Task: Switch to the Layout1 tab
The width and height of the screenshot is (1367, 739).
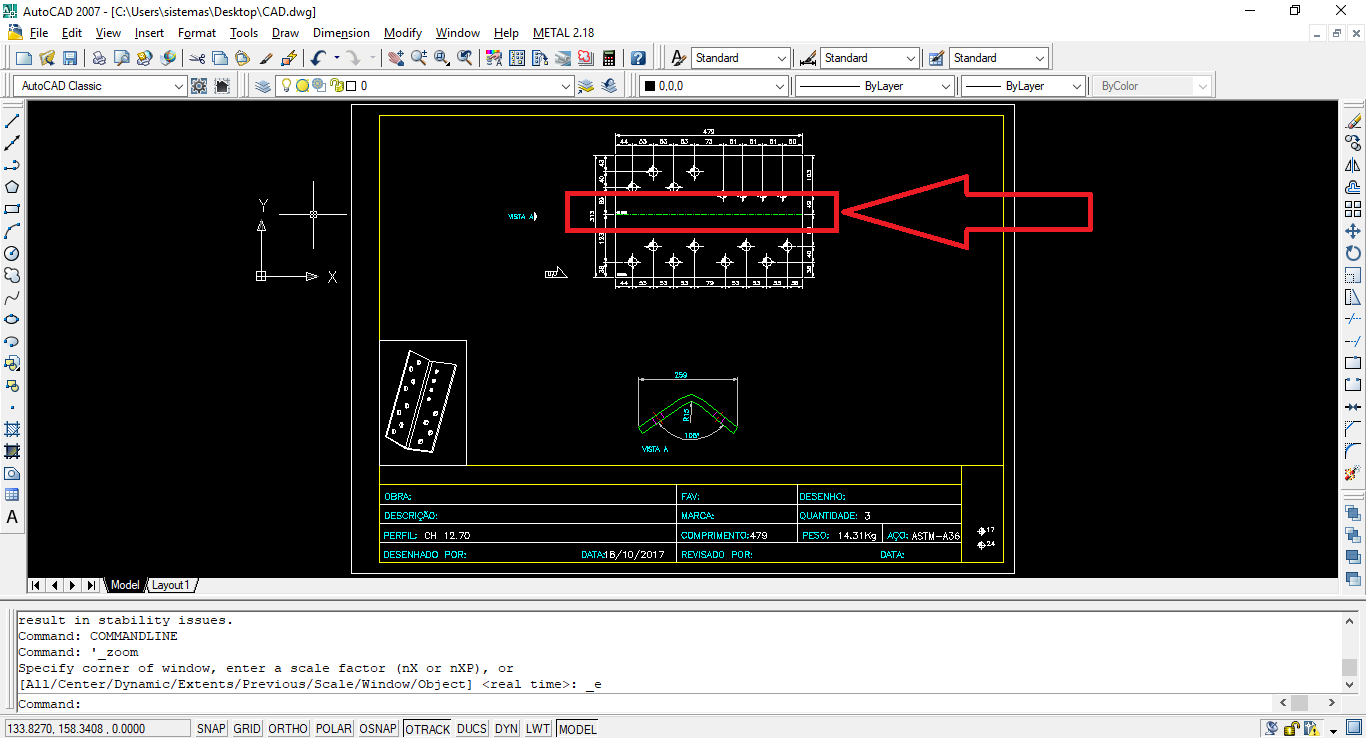Action: pos(171,585)
